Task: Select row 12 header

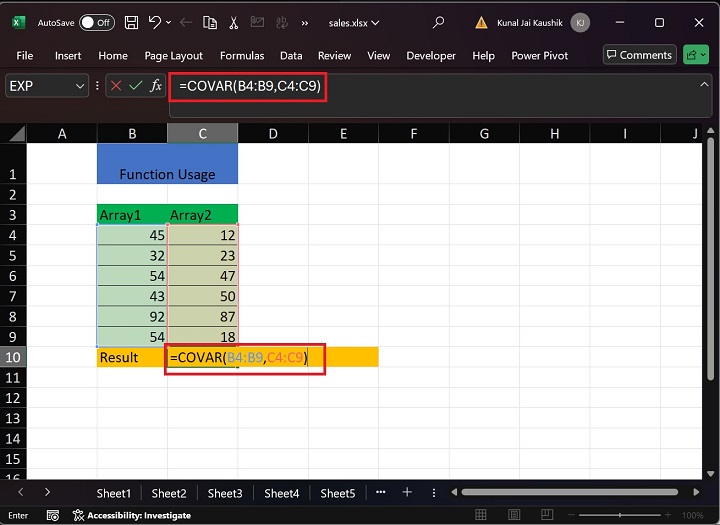Action: [13, 398]
